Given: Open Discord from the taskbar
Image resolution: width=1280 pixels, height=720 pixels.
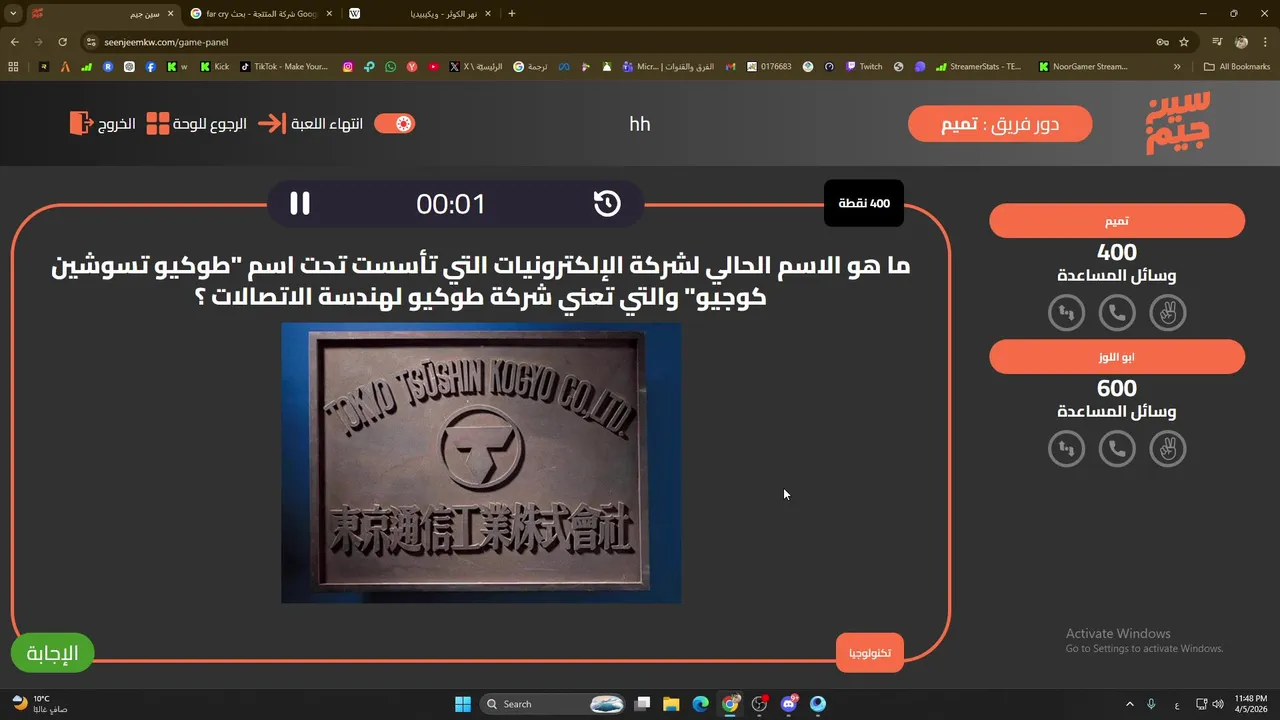Looking at the screenshot, I should [789, 704].
